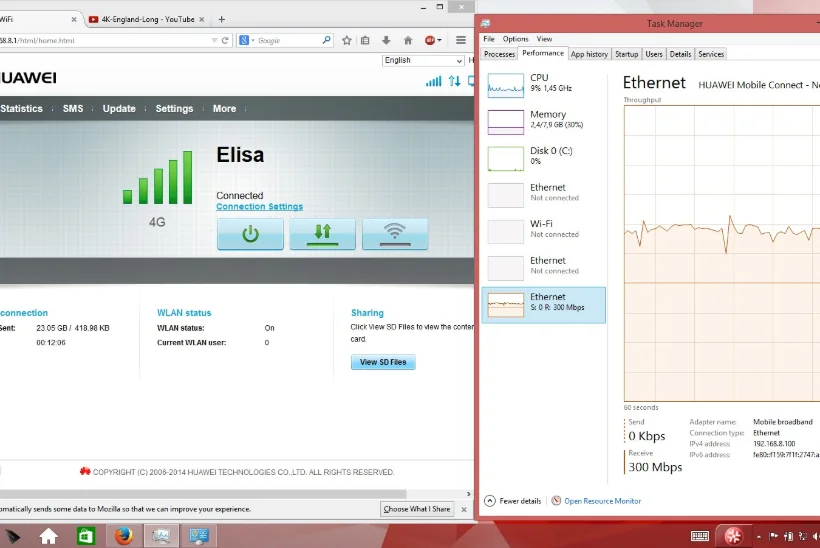Open the Update menu item
This screenshot has width=820, height=548.
[x=119, y=109]
